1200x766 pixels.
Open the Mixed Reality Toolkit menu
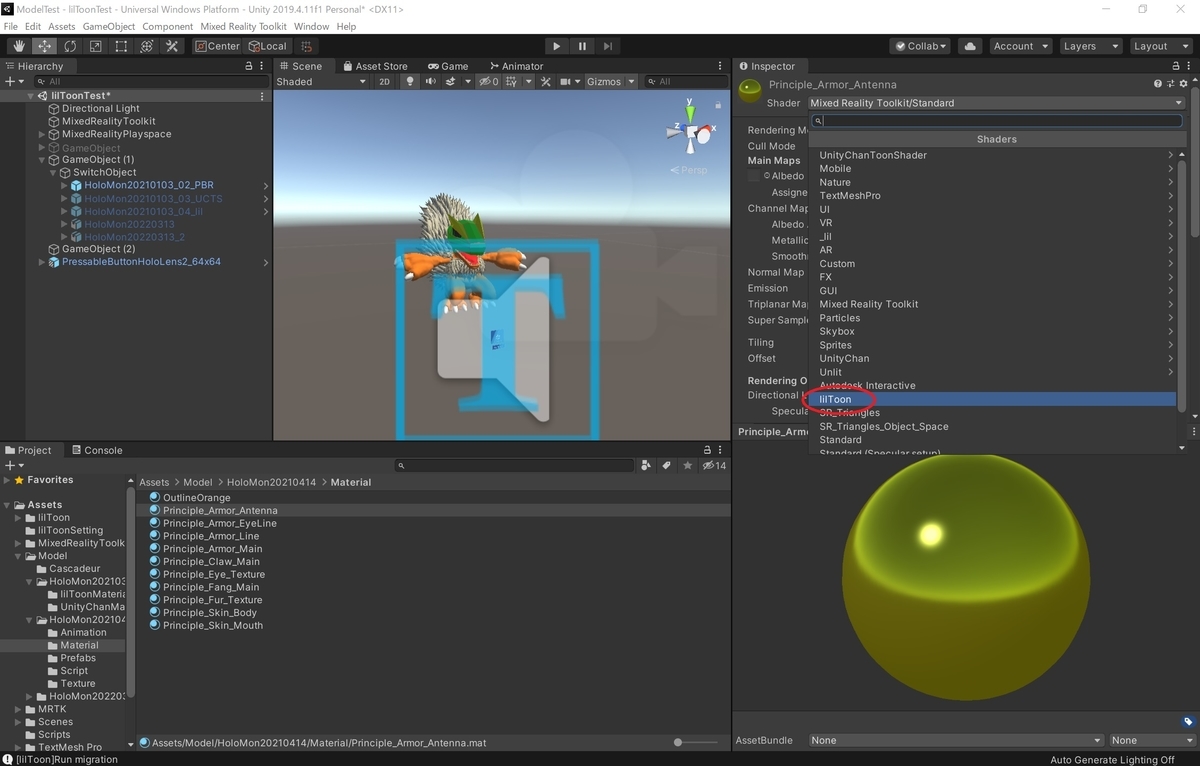[243, 26]
